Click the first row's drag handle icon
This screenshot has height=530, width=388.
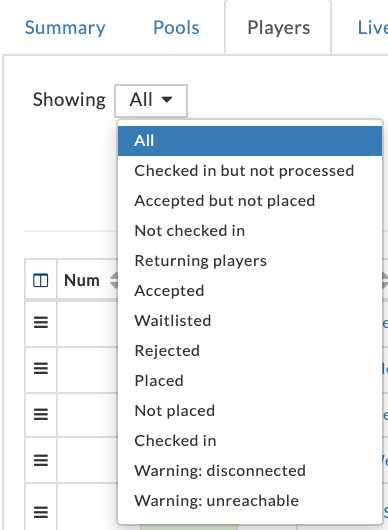coord(41,322)
